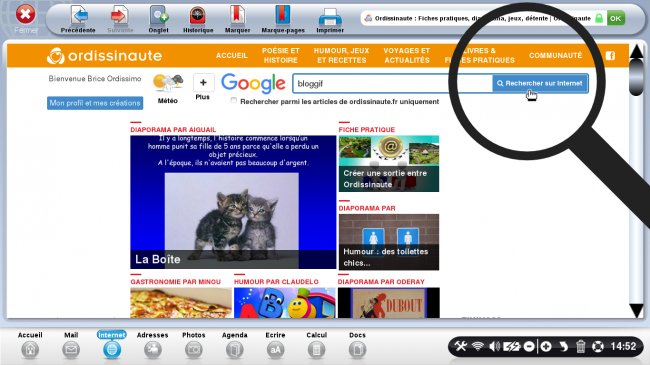The height and width of the screenshot is (365, 650).
Task: Open the Facebook icon in the header
Action: coord(610,56)
